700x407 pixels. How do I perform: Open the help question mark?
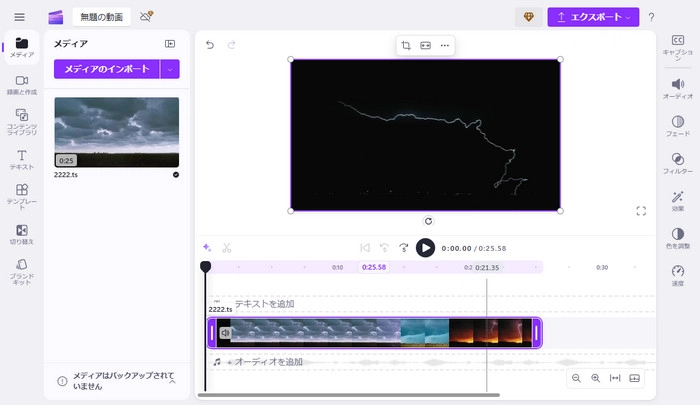click(x=651, y=17)
